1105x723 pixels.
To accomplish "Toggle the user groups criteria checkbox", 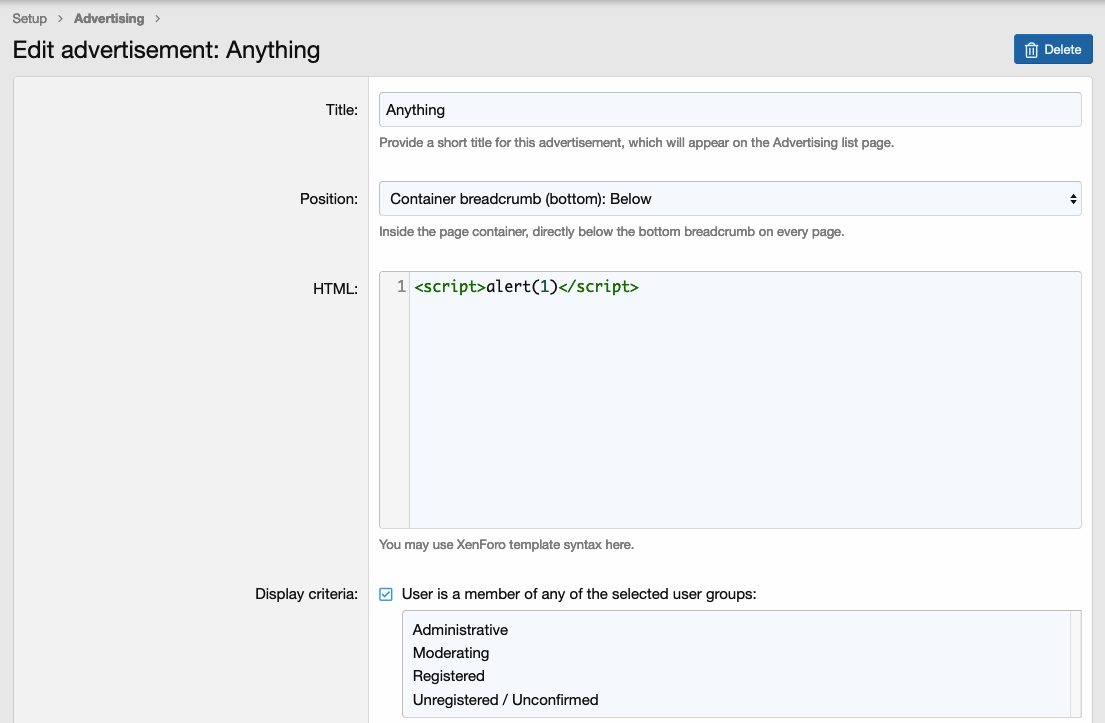I will pos(385,594).
